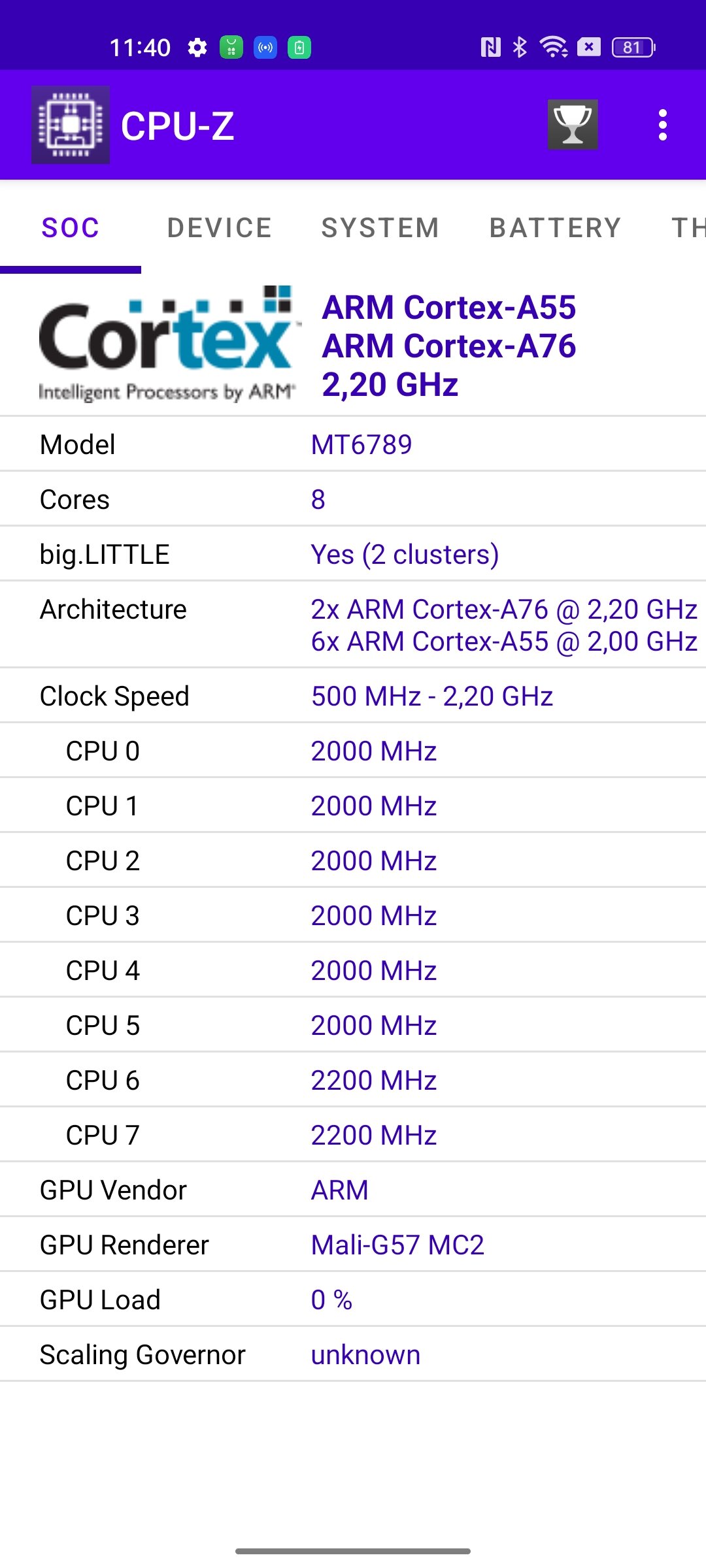This screenshot has height=1568, width=706.
Task: Tap the Bluetooth status icon
Action: pos(520,47)
